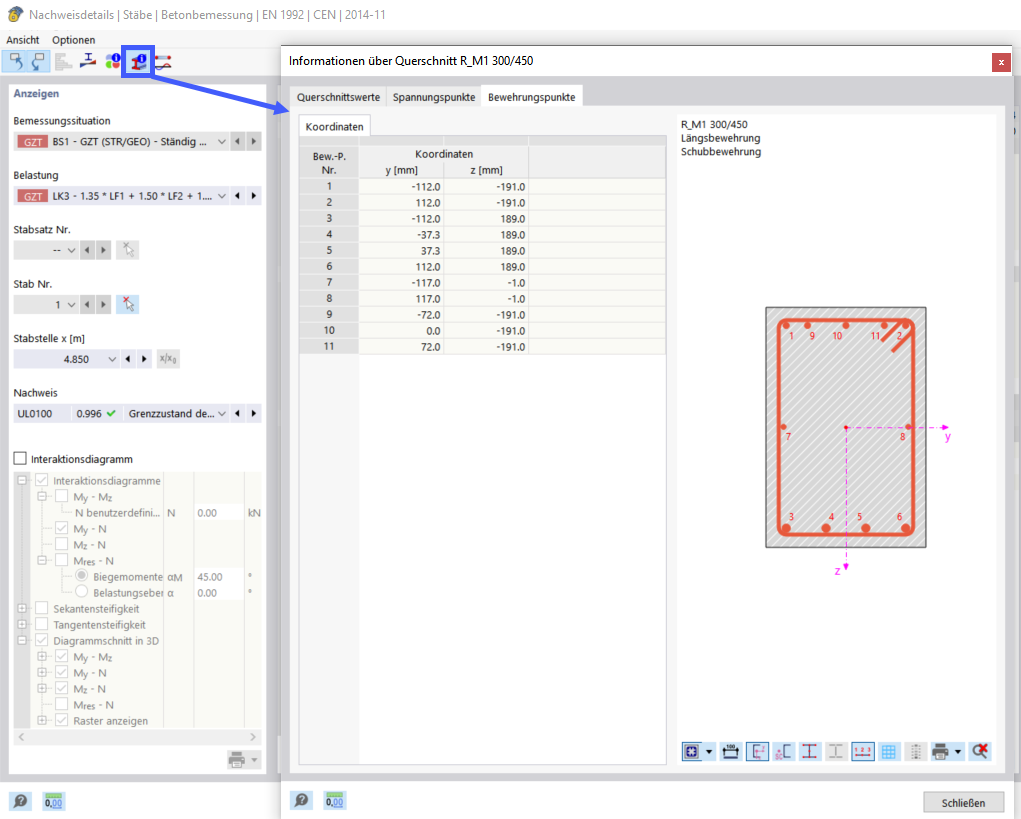1021x819 pixels.
Task: Click the greyed dotted list icon
Action: point(916,751)
